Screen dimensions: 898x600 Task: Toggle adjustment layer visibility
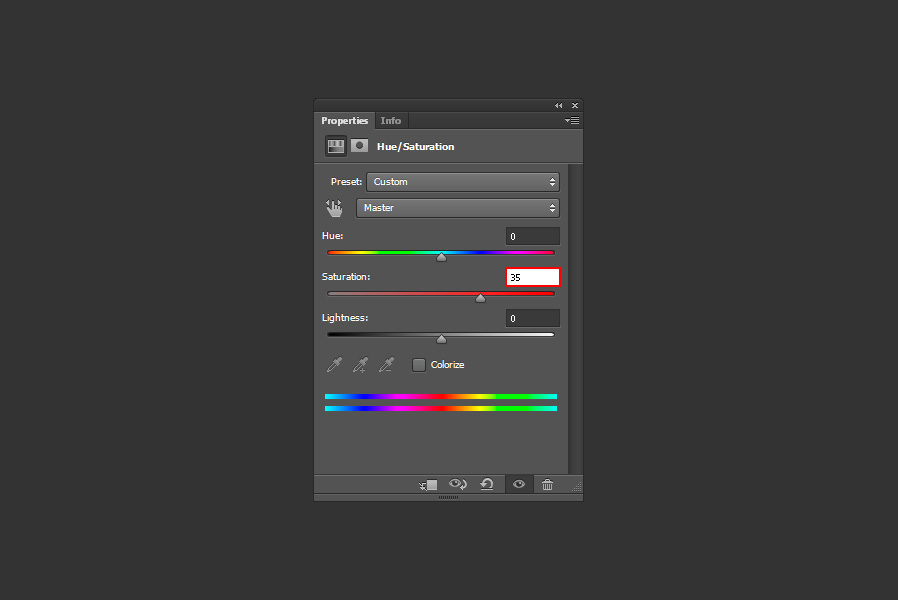pos(518,484)
